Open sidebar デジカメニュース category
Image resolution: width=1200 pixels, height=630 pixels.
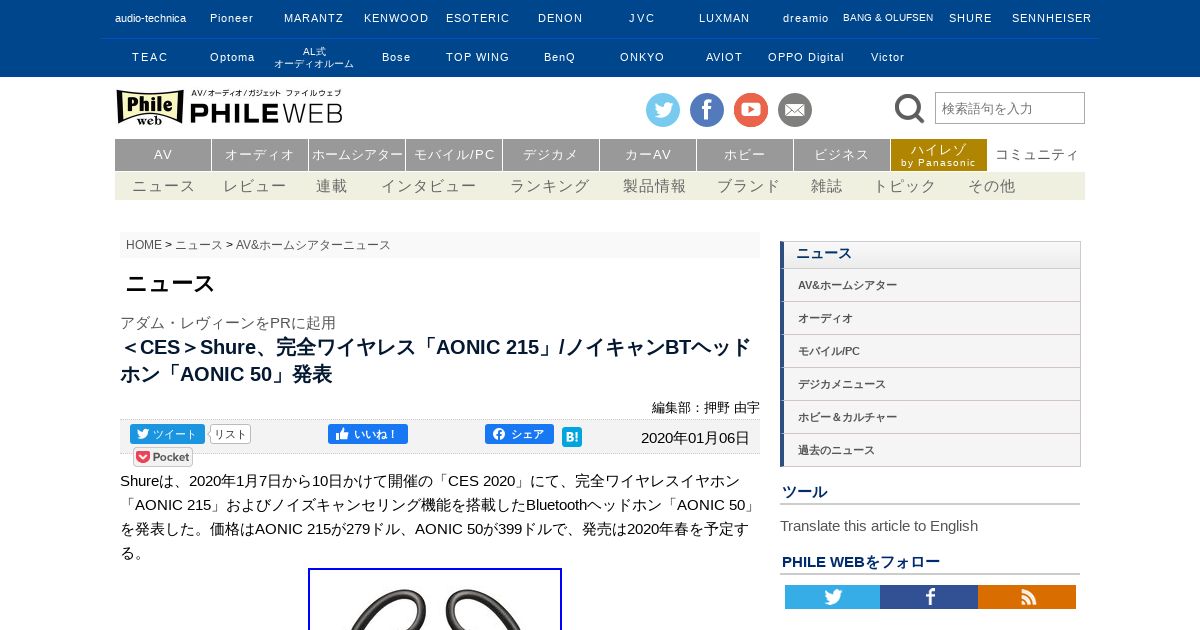(x=930, y=384)
